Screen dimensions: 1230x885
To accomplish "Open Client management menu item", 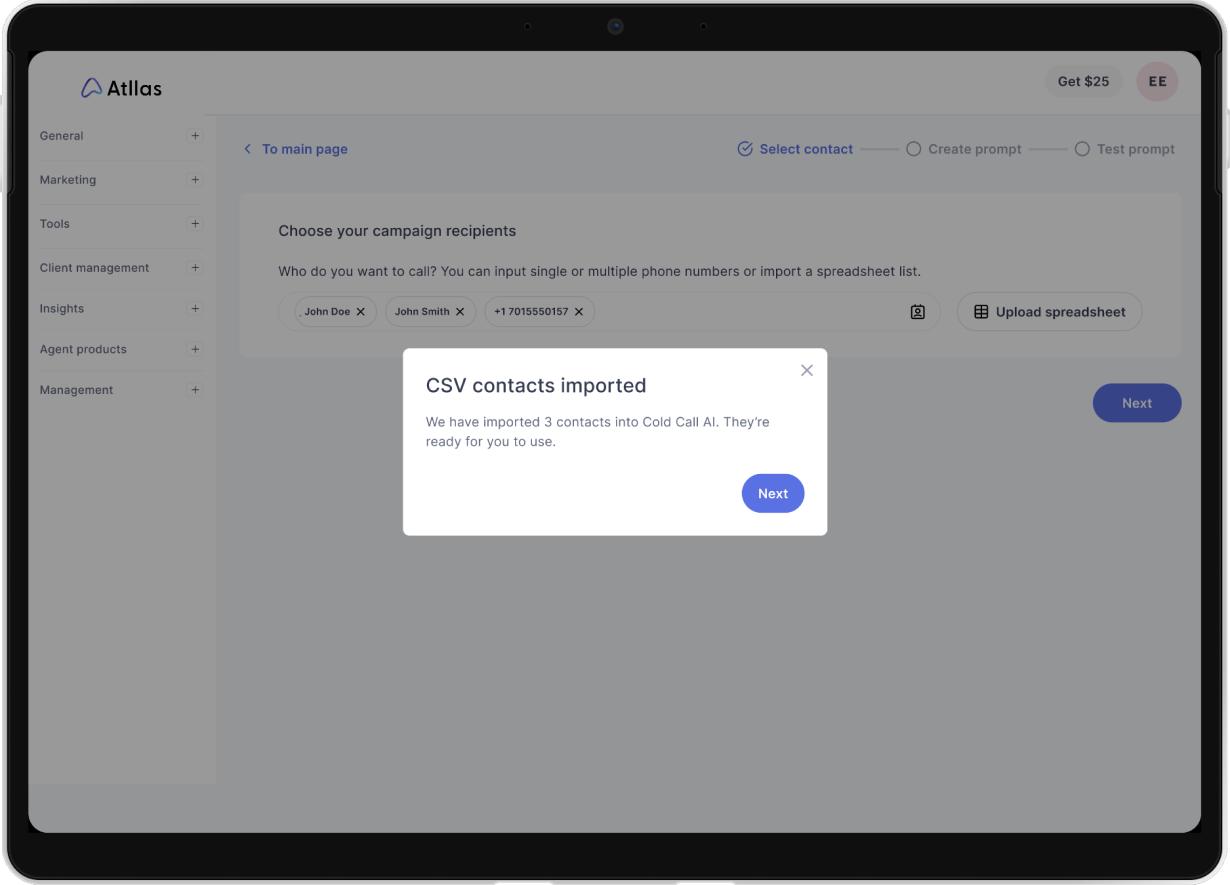I will [x=94, y=268].
